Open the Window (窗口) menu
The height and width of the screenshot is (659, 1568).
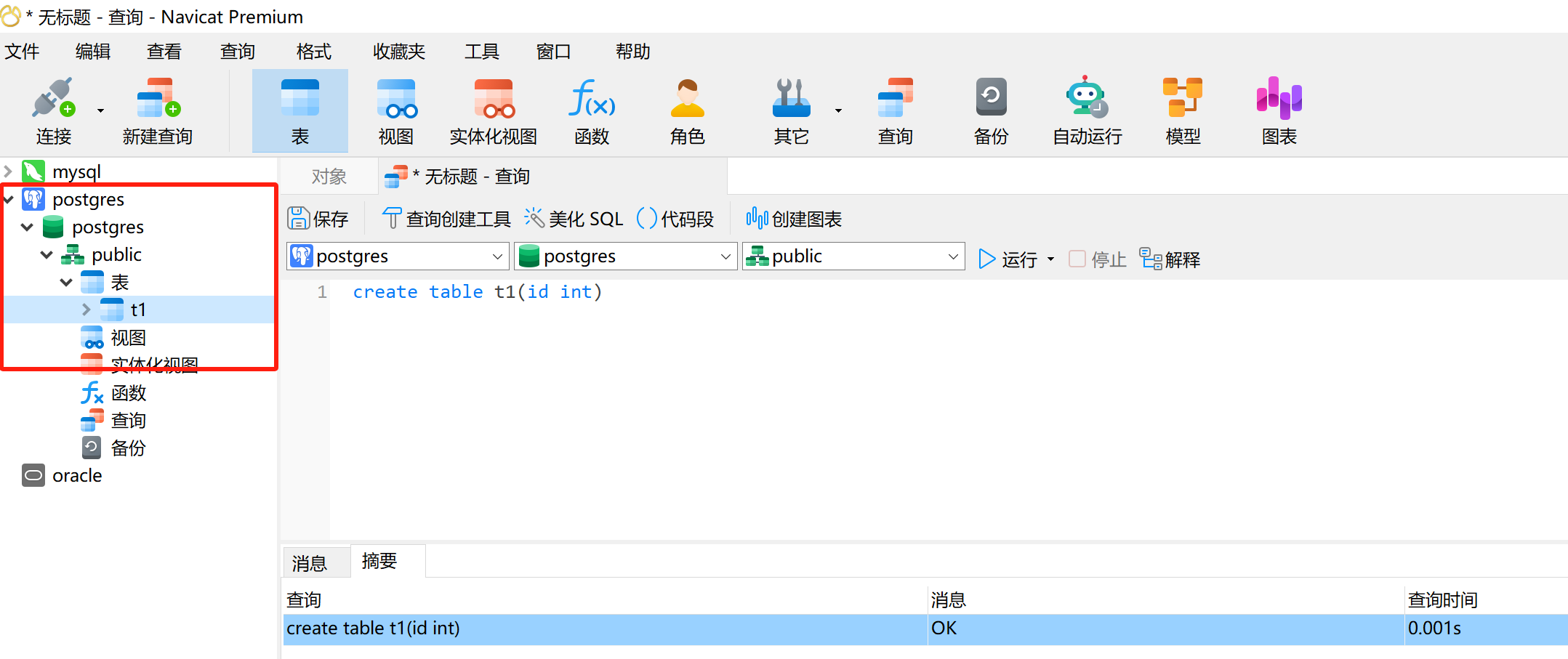click(x=553, y=52)
